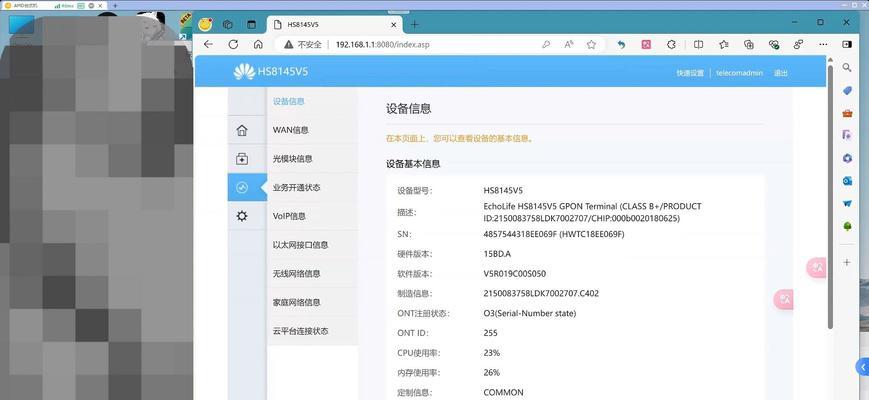Open the gear settings section icon
The image size is (869, 400).
click(x=242, y=216)
